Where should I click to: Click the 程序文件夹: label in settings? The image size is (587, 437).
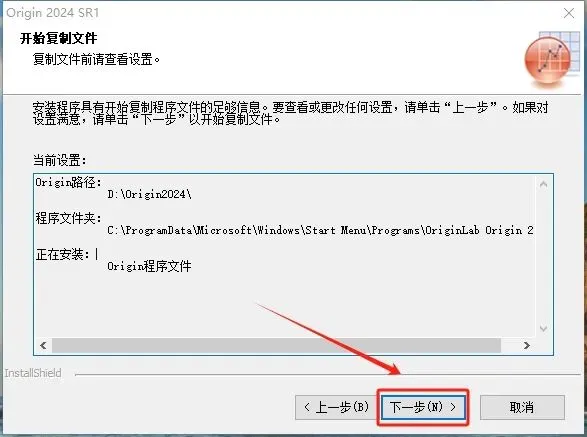pyautogui.click(x=69, y=218)
